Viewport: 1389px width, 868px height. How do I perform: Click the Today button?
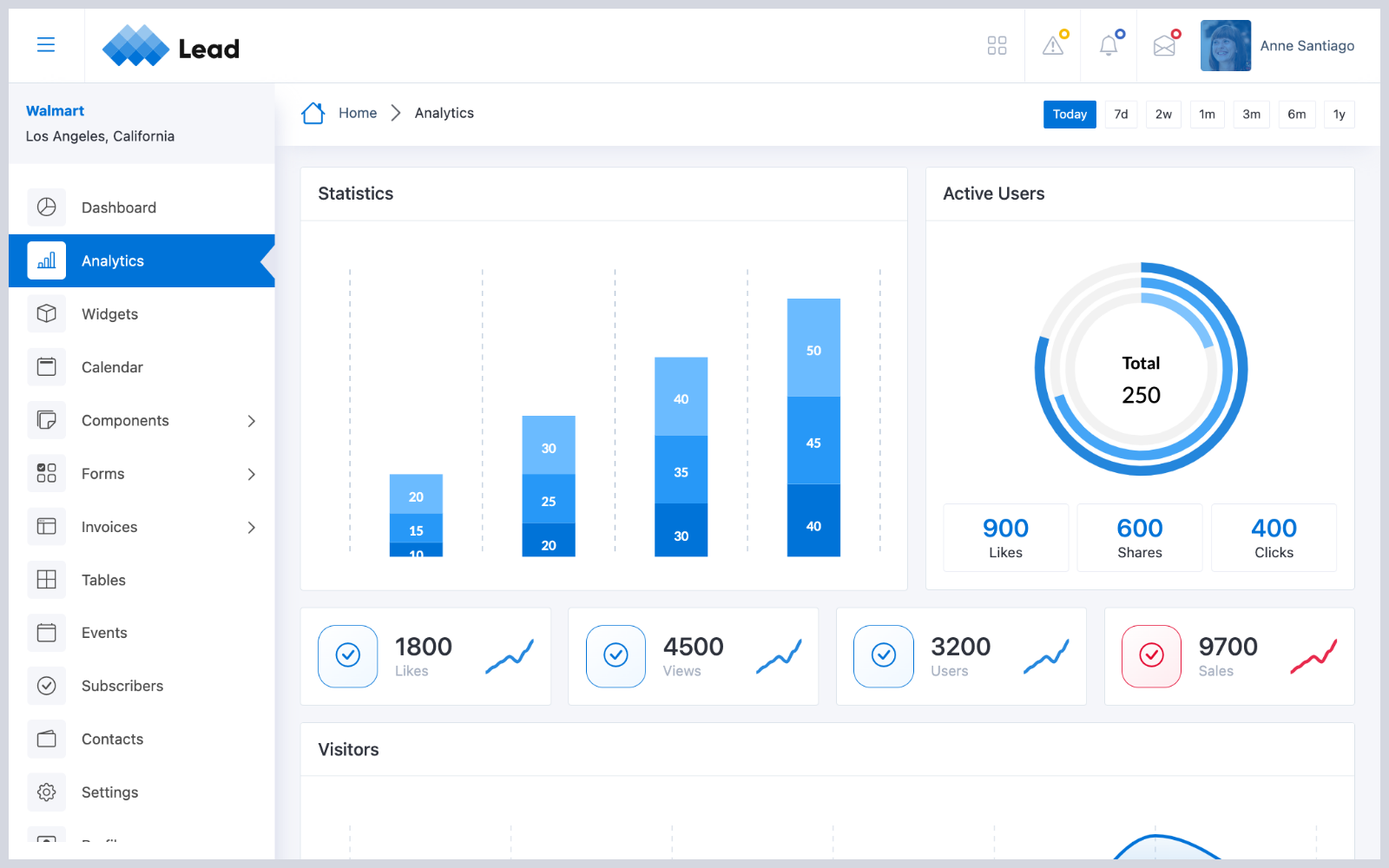(1070, 114)
